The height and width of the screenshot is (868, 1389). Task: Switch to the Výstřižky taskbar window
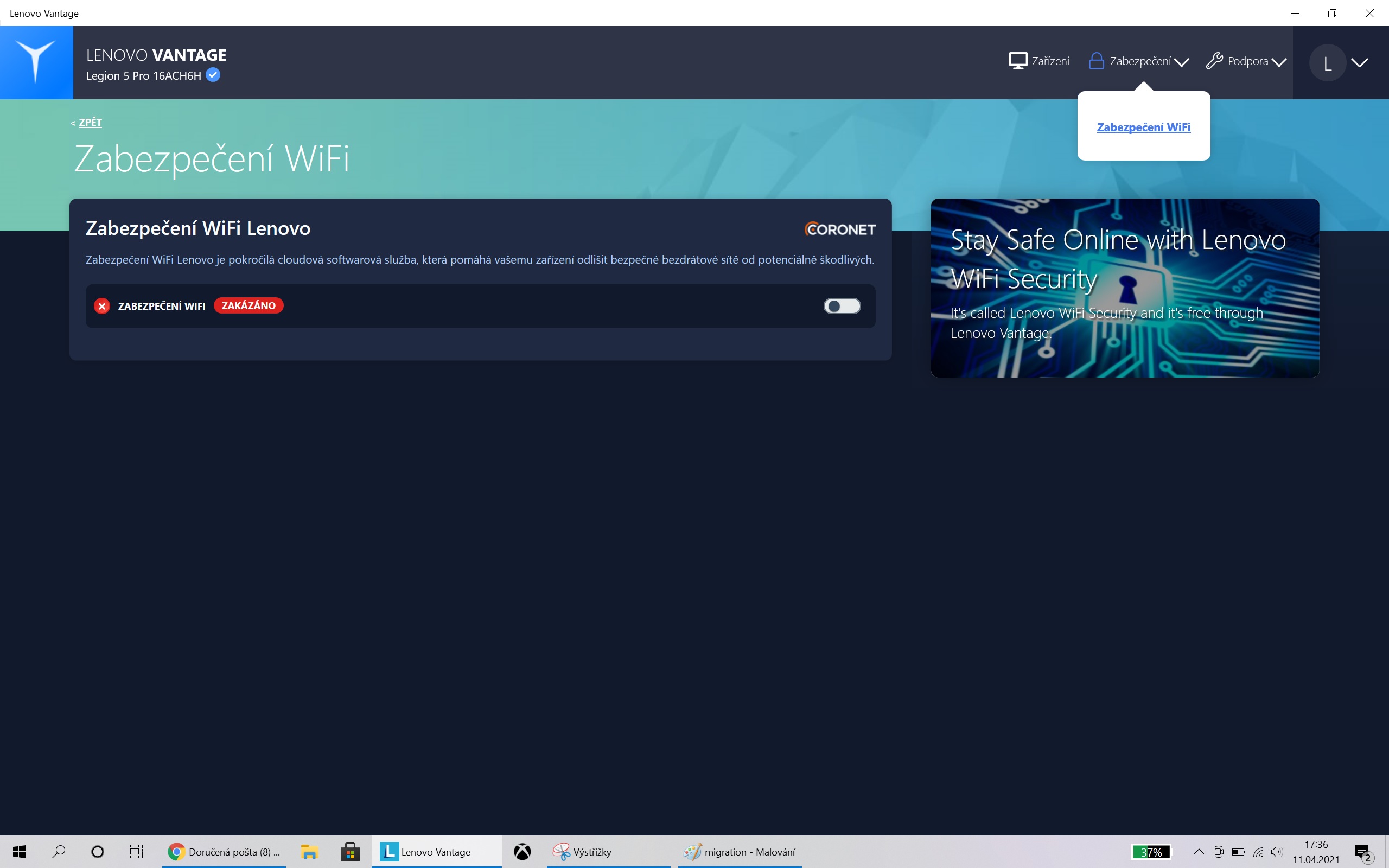pyautogui.click(x=591, y=851)
